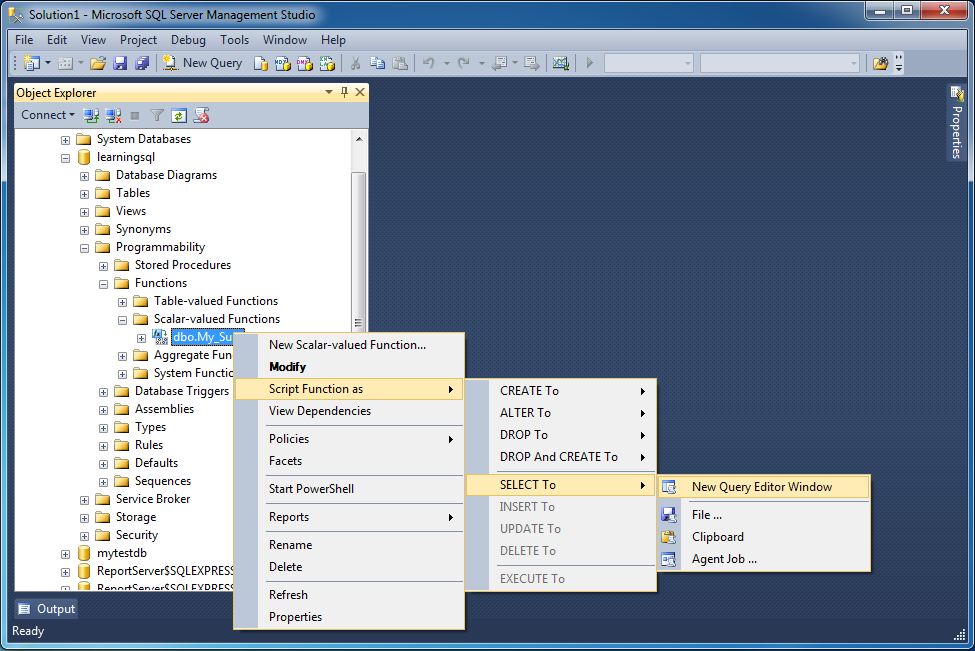The image size is (975, 651).
Task: Open Object Explorer window position dropdown
Action: tap(329, 92)
